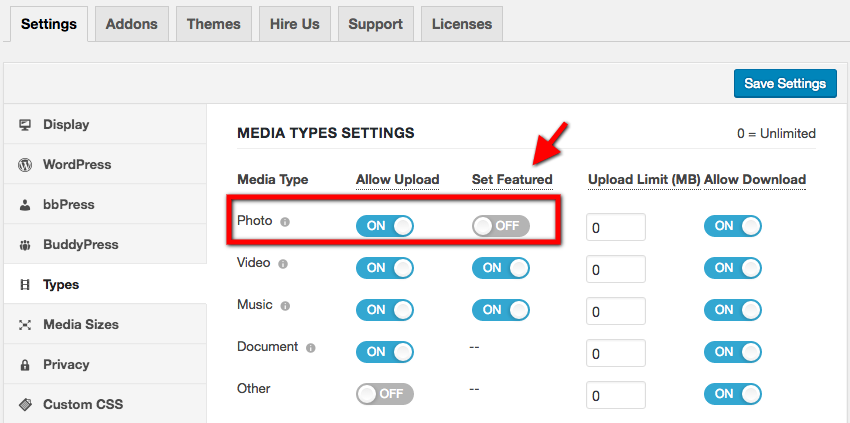The image size is (850, 423).
Task: Click the WordPress logo icon in sidebar
Action: pos(25,165)
